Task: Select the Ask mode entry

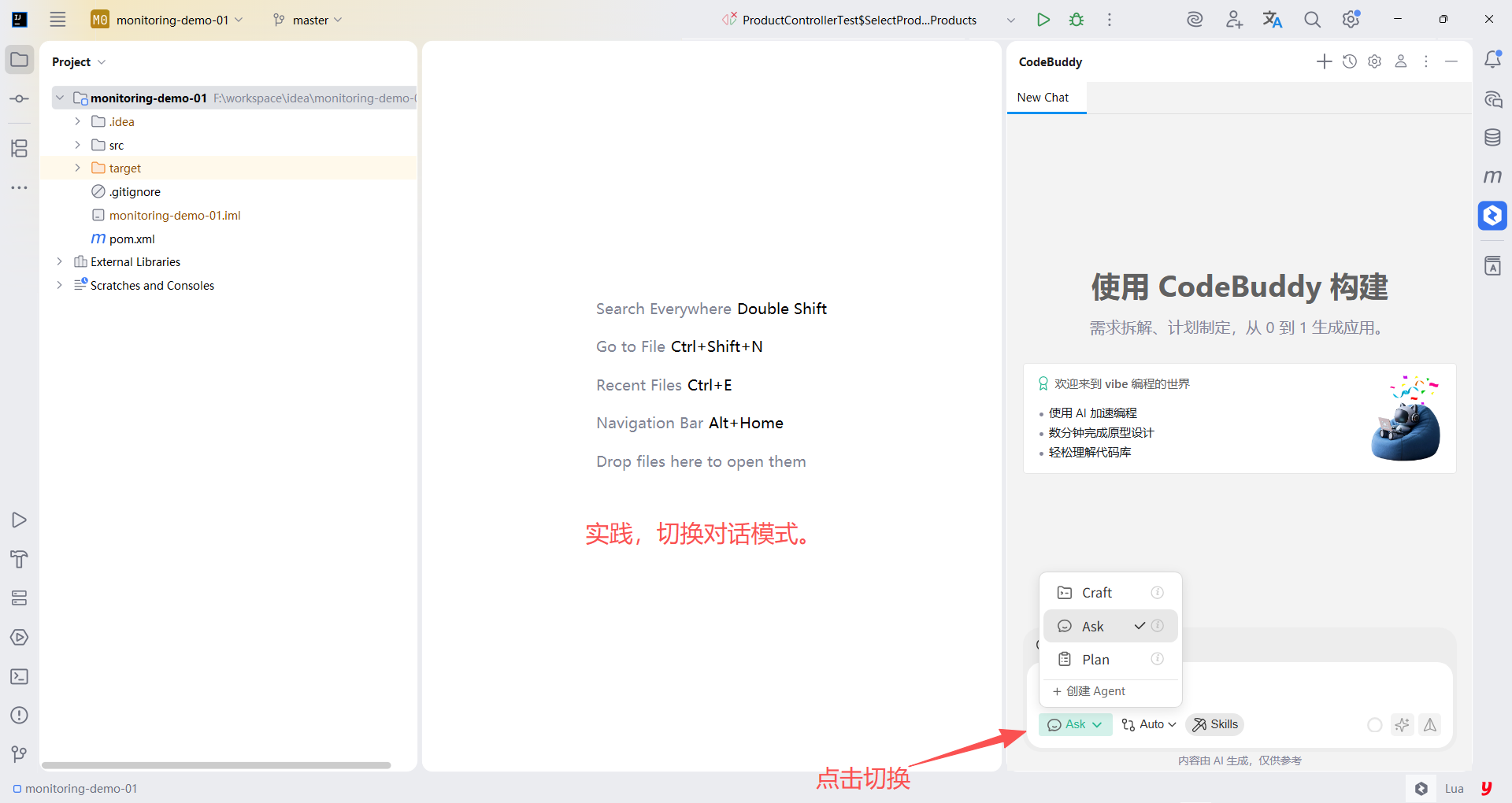Action: click(1110, 626)
